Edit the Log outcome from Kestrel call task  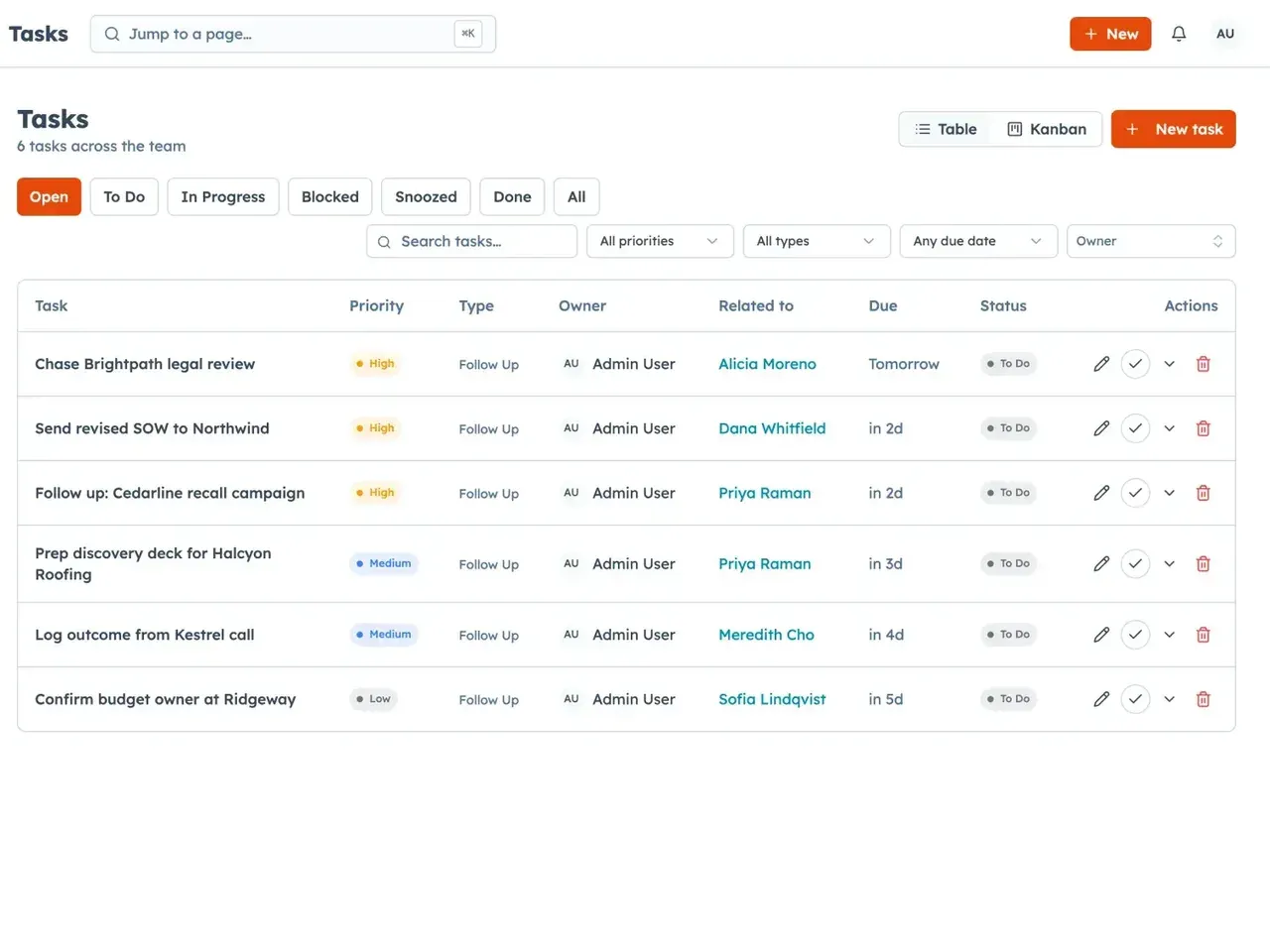(x=1101, y=635)
